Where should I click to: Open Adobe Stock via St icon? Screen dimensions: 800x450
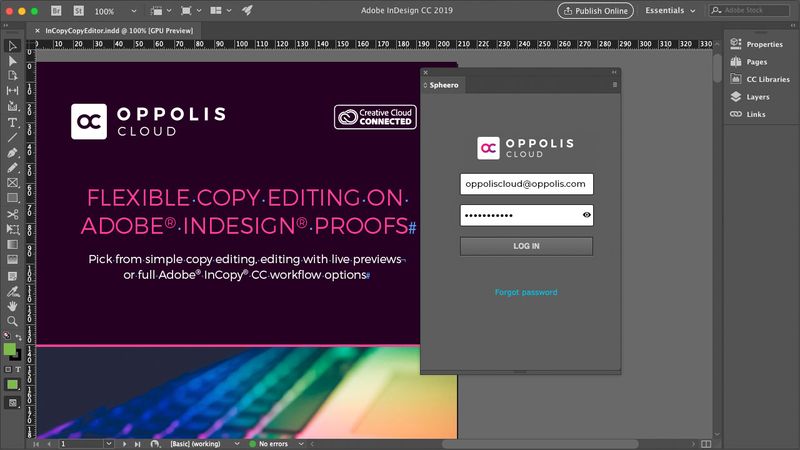tap(78, 10)
